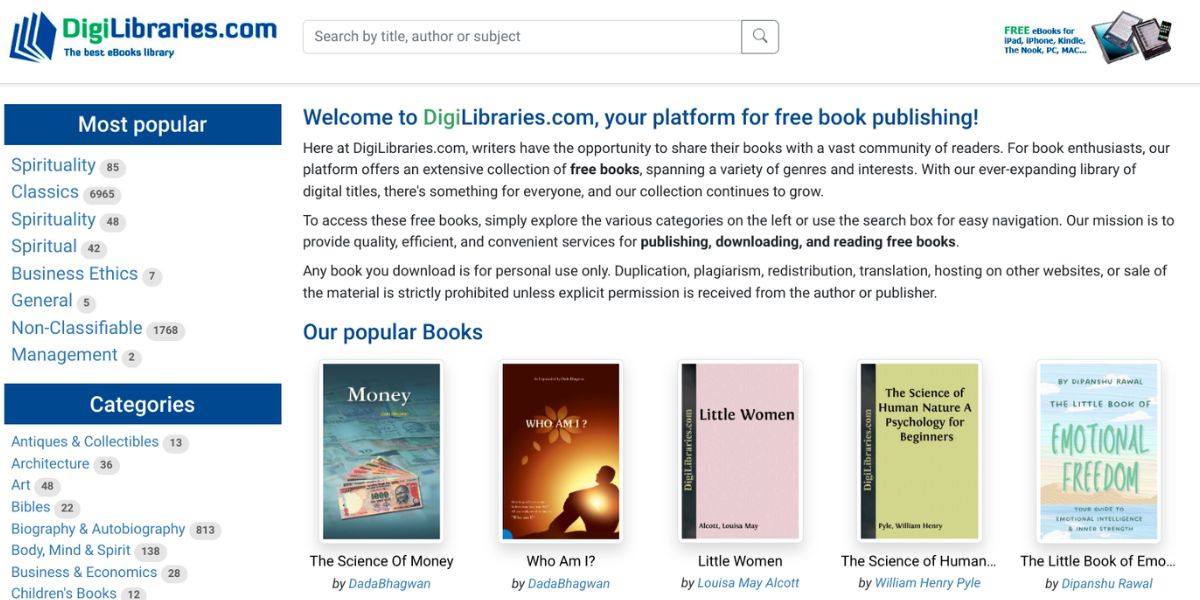Click author link Louisa May Alcott
The width and height of the screenshot is (1200, 600).
(x=748, y=582)
